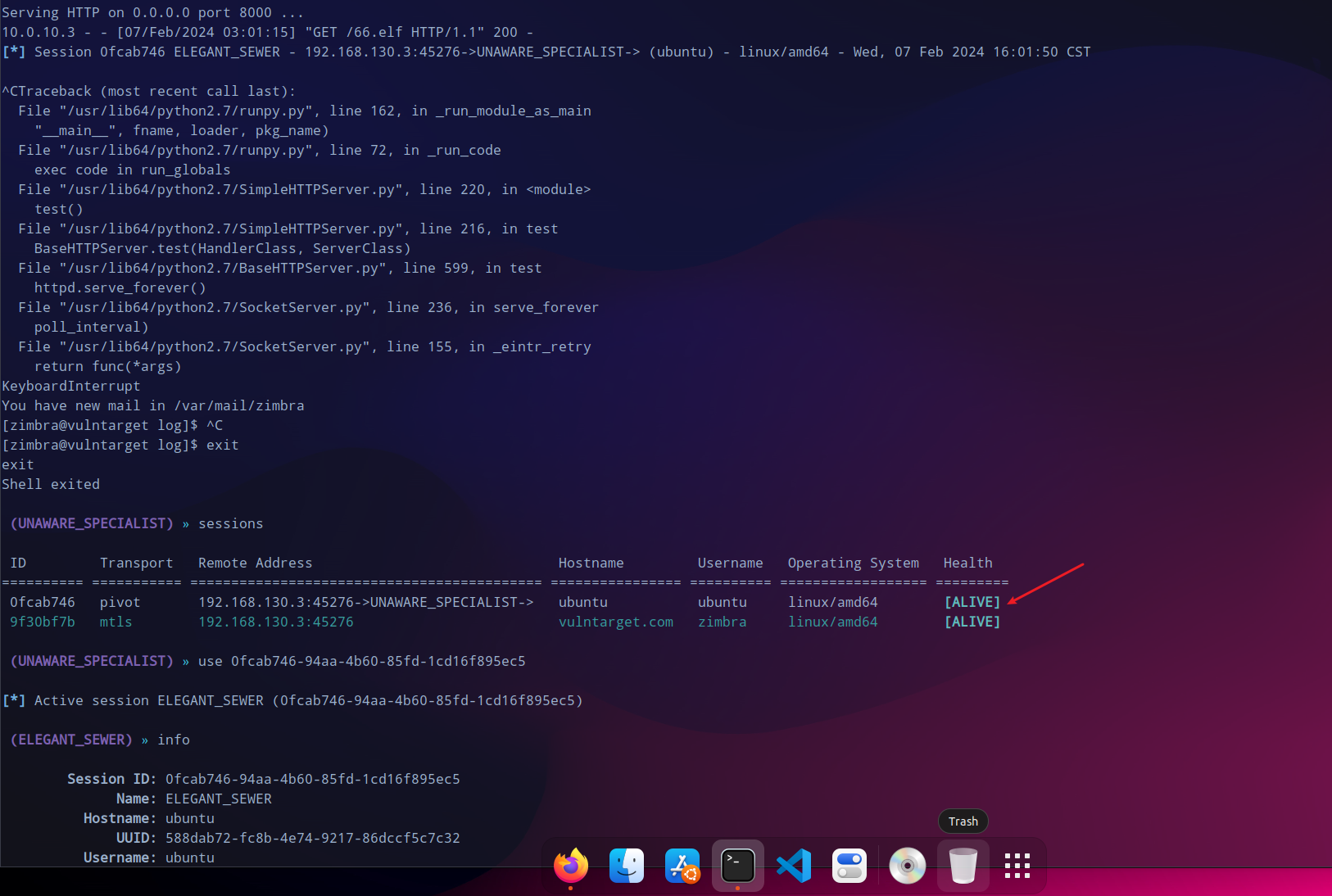Open Finder-style file manager in dock
Image resolution: width=1332 pixels, height=896 pixels.
click(627, 866)
